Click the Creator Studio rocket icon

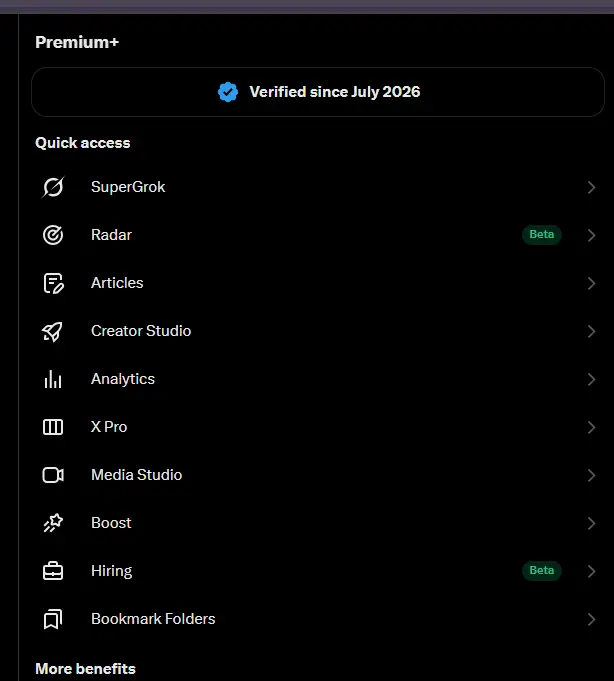click(x=53, y=331)
